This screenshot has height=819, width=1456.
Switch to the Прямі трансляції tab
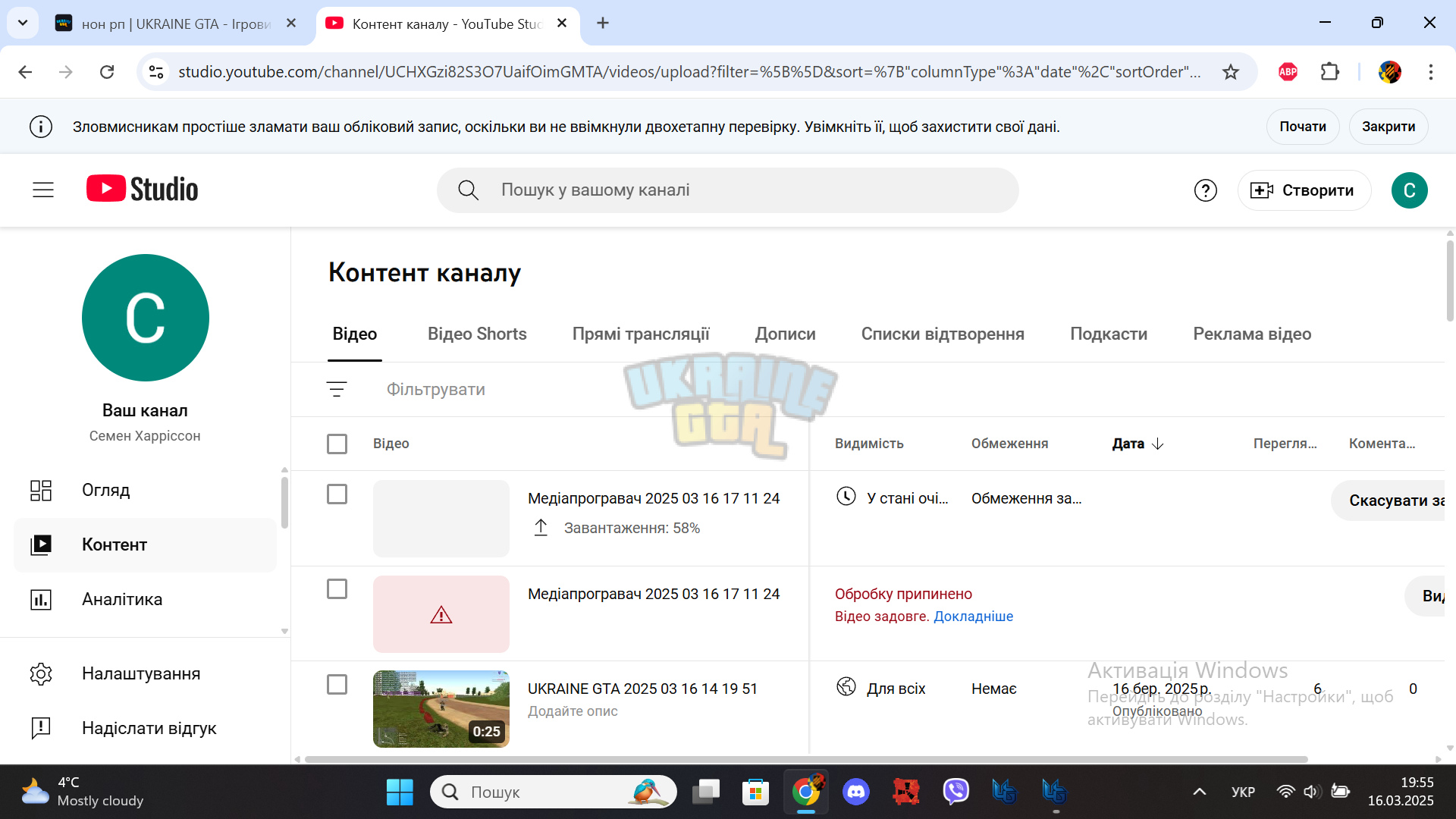641,334
